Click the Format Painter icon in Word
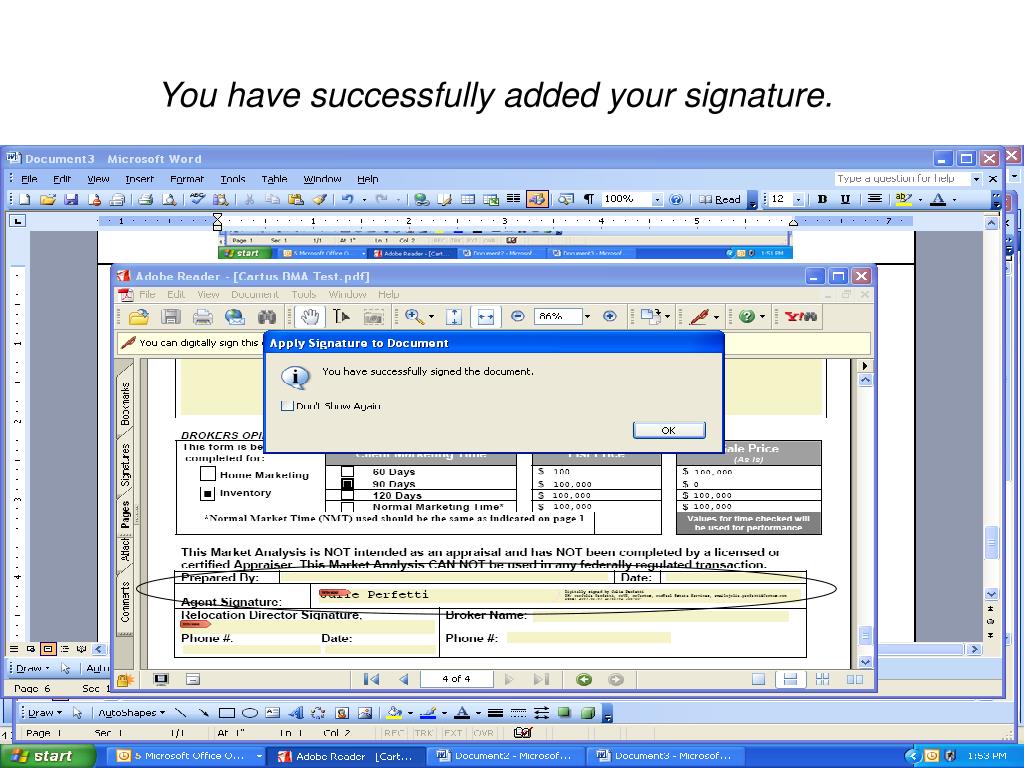The width and height of the screenshot is (1024, 768). (319, 199)
